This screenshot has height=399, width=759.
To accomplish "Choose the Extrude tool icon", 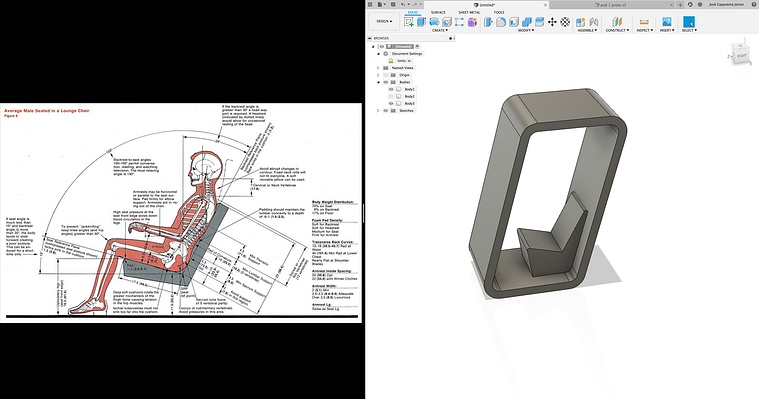I will coord(422,22).
